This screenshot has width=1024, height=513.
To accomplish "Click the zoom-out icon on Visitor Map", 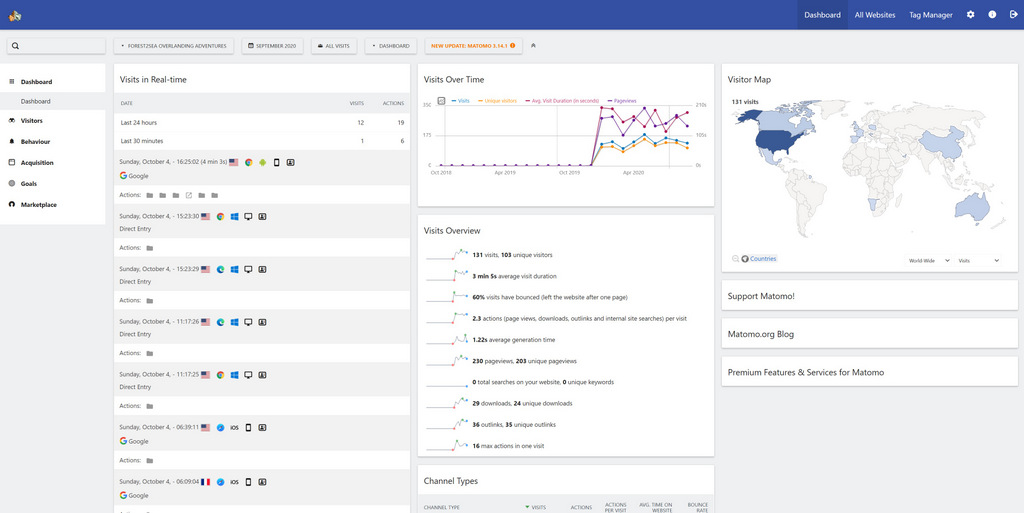I will (735, 259).
